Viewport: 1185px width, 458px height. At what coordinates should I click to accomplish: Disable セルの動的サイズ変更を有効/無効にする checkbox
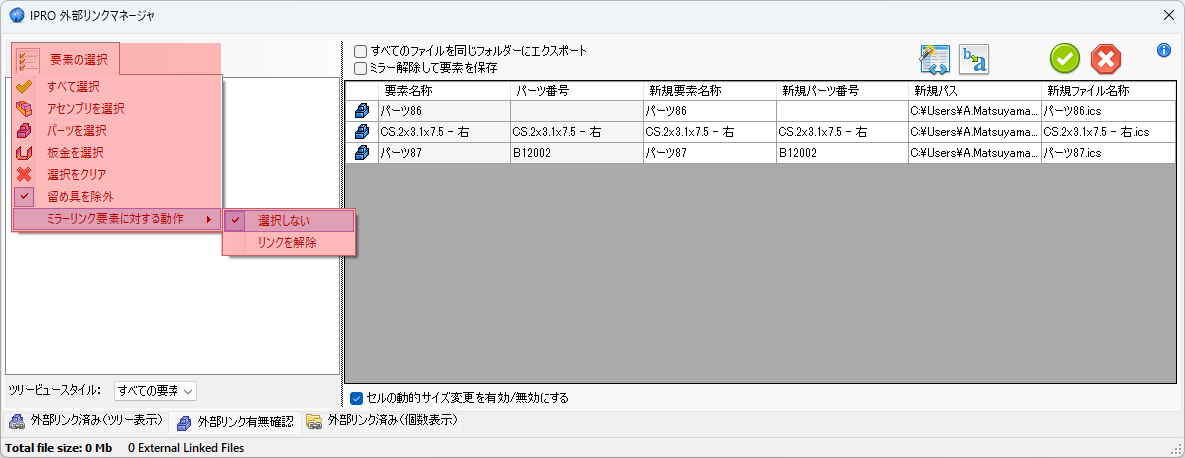point(357,398)
